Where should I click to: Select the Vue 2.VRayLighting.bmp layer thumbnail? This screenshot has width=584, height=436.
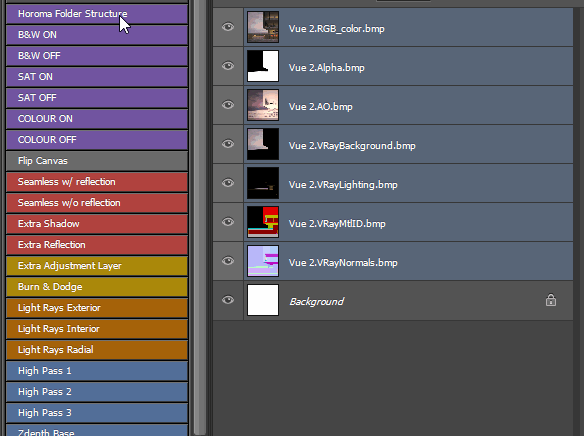click(x=263, y=183)
